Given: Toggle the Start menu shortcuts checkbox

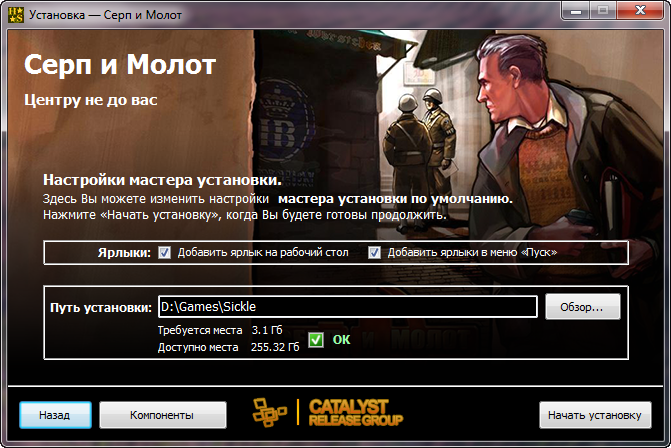Looking at the screenshot, I should click(x=374, y=252).
